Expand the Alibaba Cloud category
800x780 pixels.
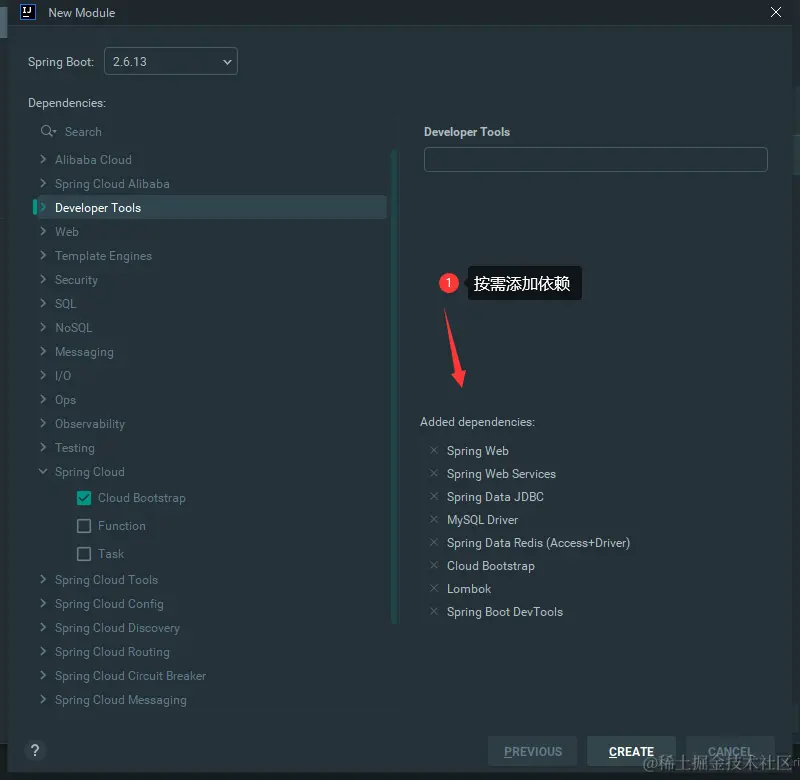point(43,159)
